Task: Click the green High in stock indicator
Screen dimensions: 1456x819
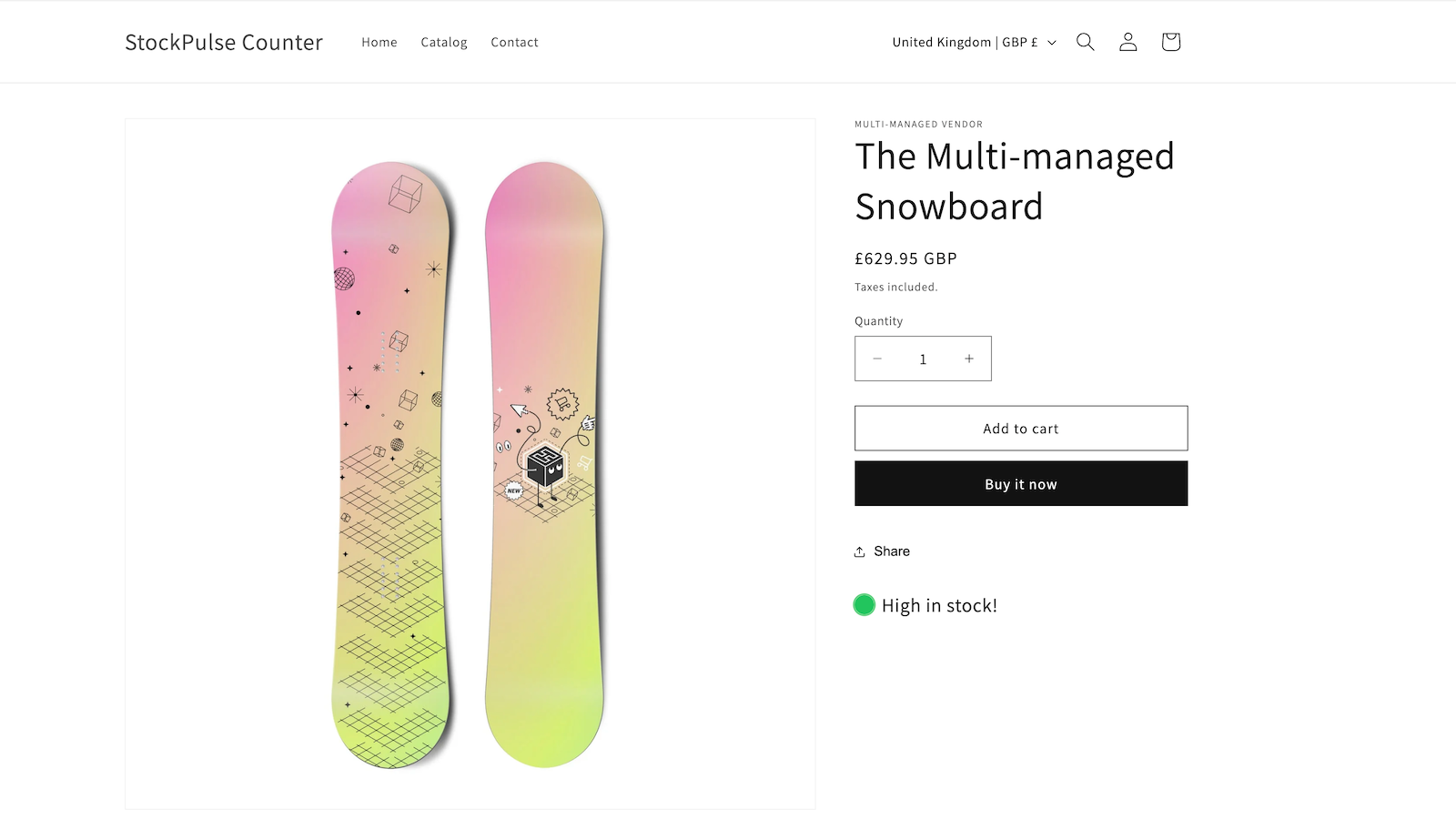Action: 864,604
